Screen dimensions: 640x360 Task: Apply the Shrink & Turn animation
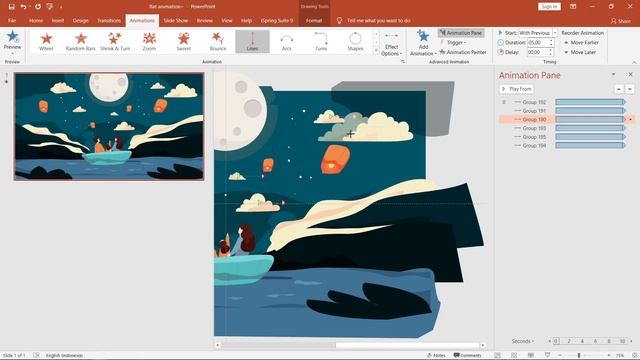coord(115,42)
